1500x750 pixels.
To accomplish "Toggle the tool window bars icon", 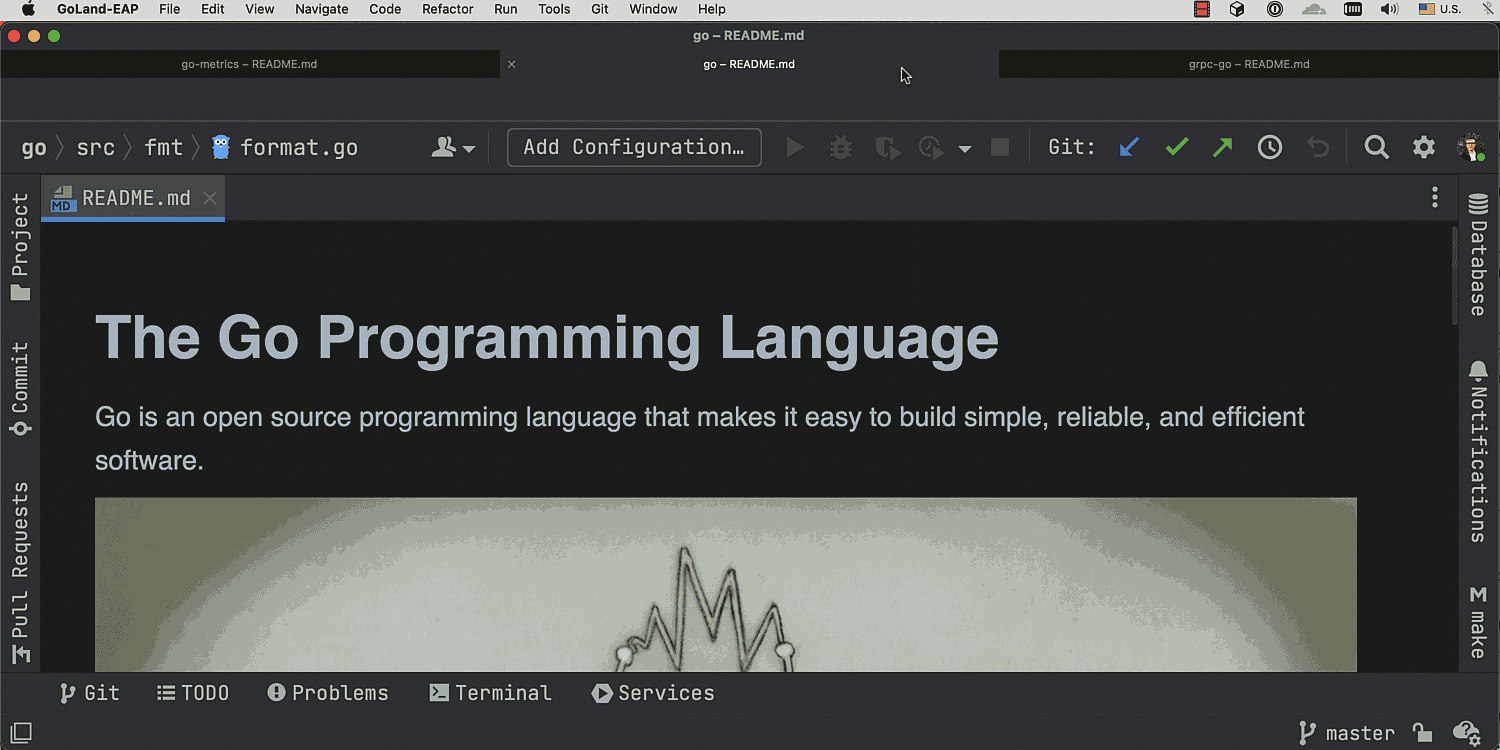I will coord(21,733).
